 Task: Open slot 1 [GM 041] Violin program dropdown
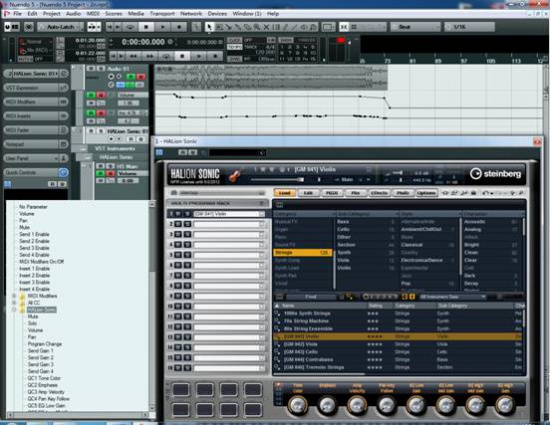pos(262,214)
